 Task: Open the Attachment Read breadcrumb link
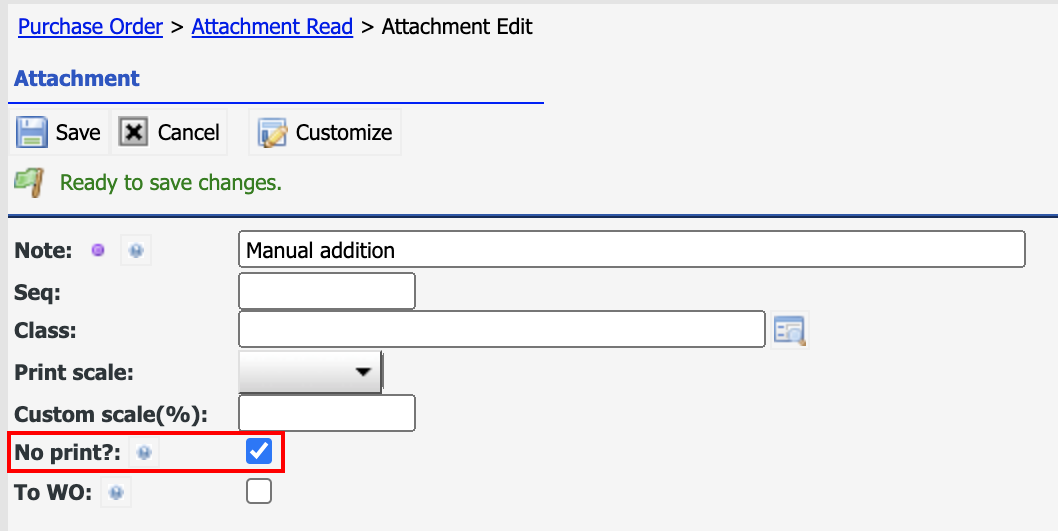coord(273,26)
